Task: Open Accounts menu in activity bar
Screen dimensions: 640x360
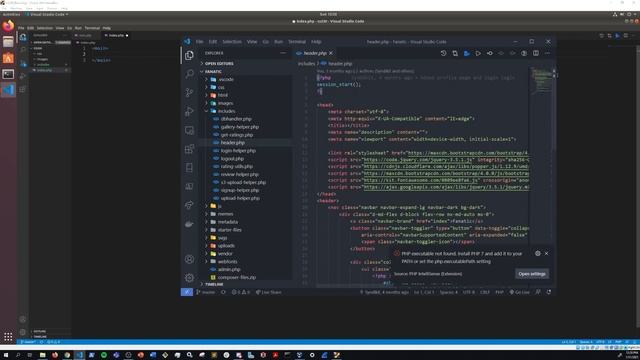Action: 189,259
